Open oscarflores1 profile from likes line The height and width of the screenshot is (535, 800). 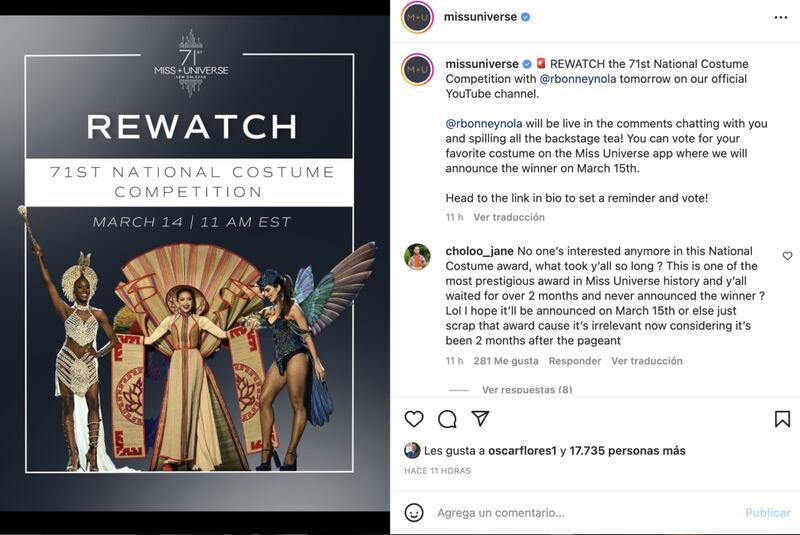click(522, 451)
